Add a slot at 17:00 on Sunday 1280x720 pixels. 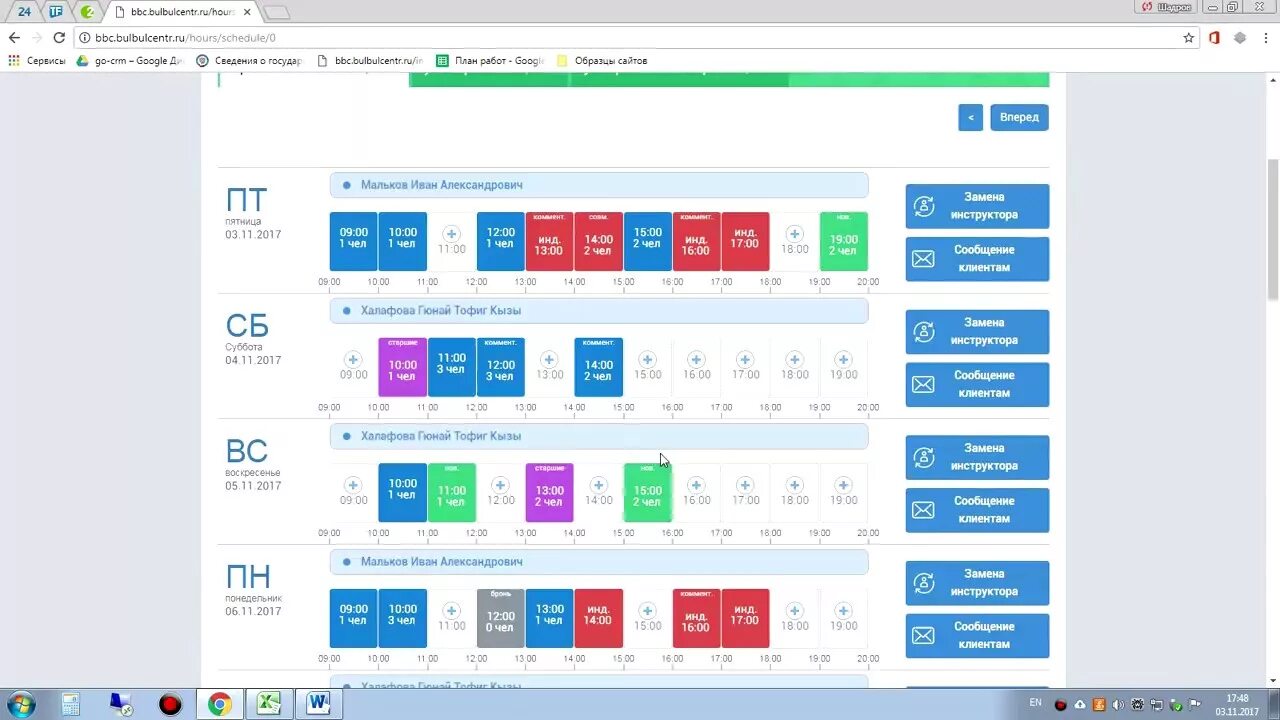pyautogui.click(x=745, y=485)
